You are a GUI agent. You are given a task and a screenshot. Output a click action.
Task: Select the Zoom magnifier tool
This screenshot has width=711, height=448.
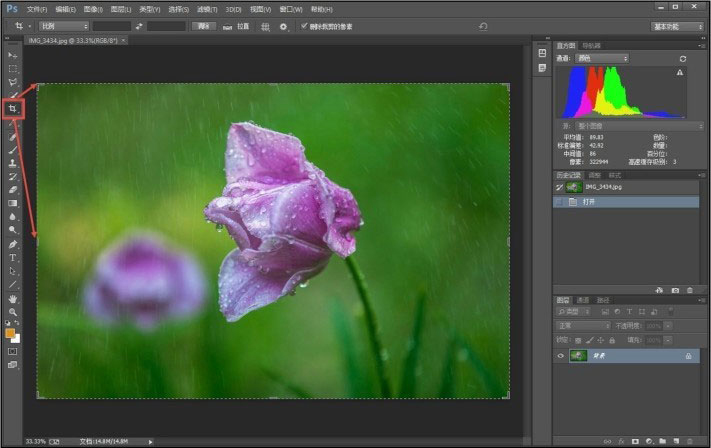[x=13, y=311]
